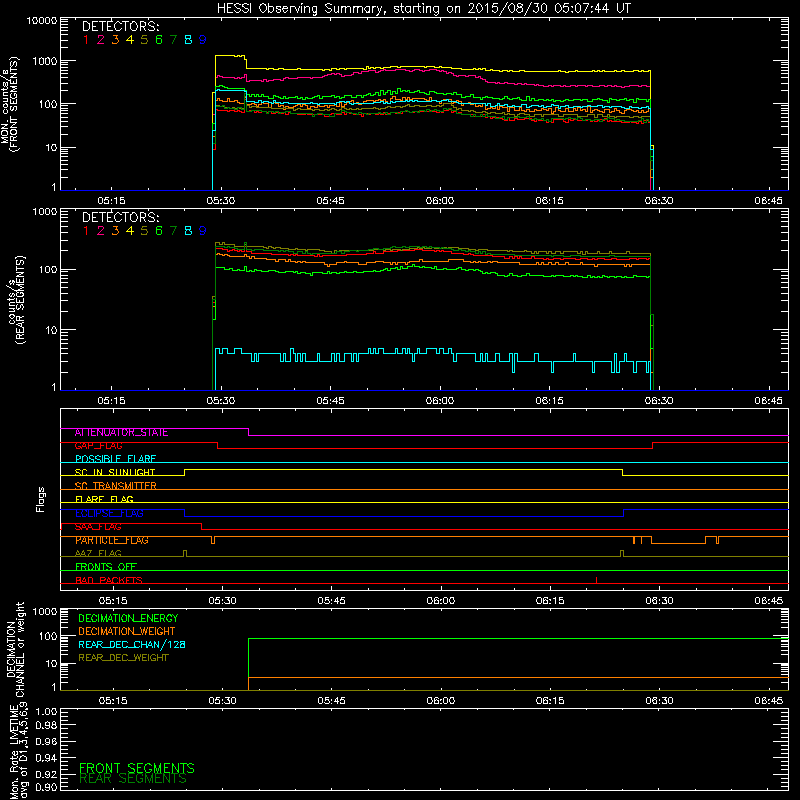Select detector 2 in rear segments legend
Image resolution: width=800 pixels, height=800 pixels.
(x=101, y=231)
